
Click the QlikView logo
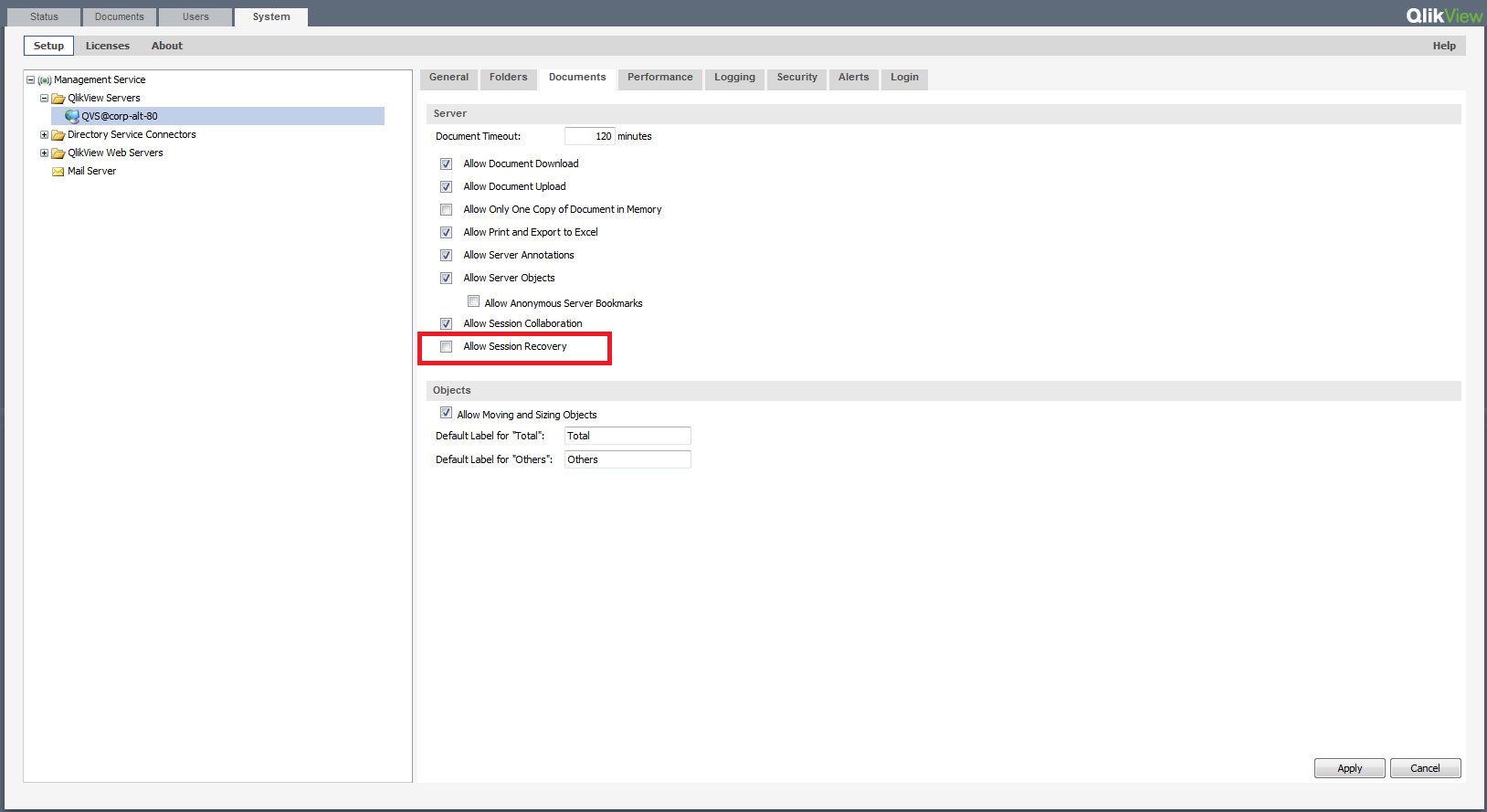[1444, 16]
